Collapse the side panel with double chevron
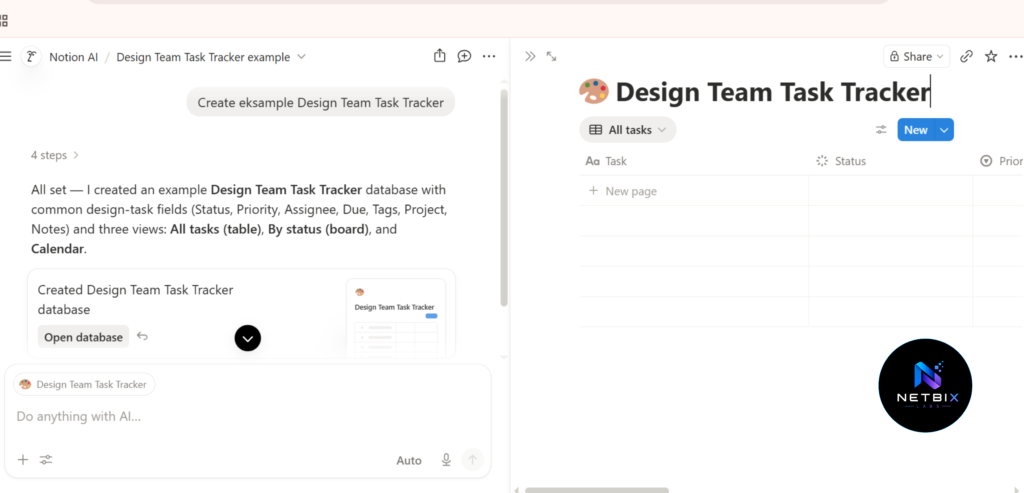Image resolution: width=1024 pixels, height=493 pixels. click(530, 57)
